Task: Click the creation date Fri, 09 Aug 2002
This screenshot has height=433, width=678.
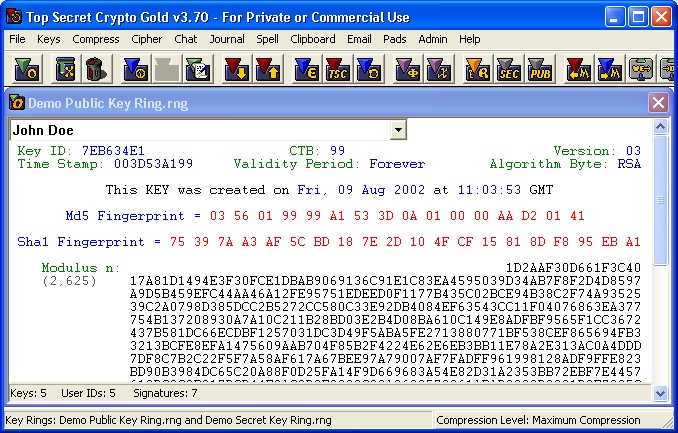Action: [361, 189]
